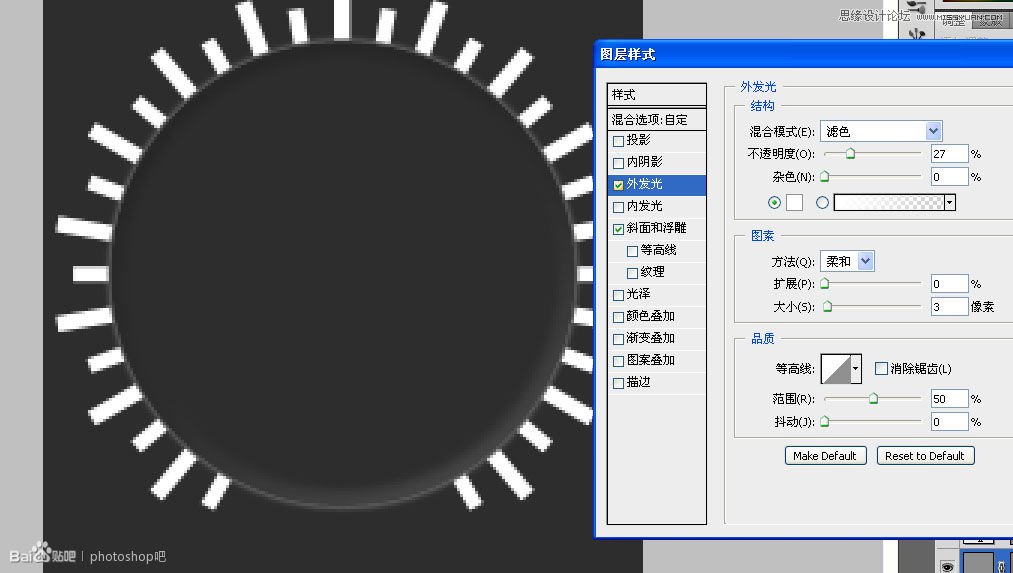This screenshot has height=573, width=1013.
Task: Adjust the 不透明度 opacity slider handle
Action: click(x=850, y=154)
